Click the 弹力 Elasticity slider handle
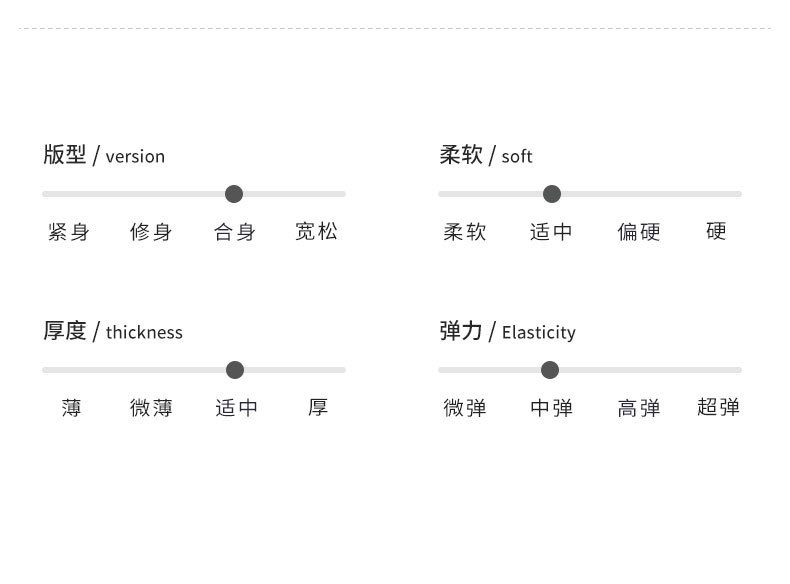 point(550,370)
